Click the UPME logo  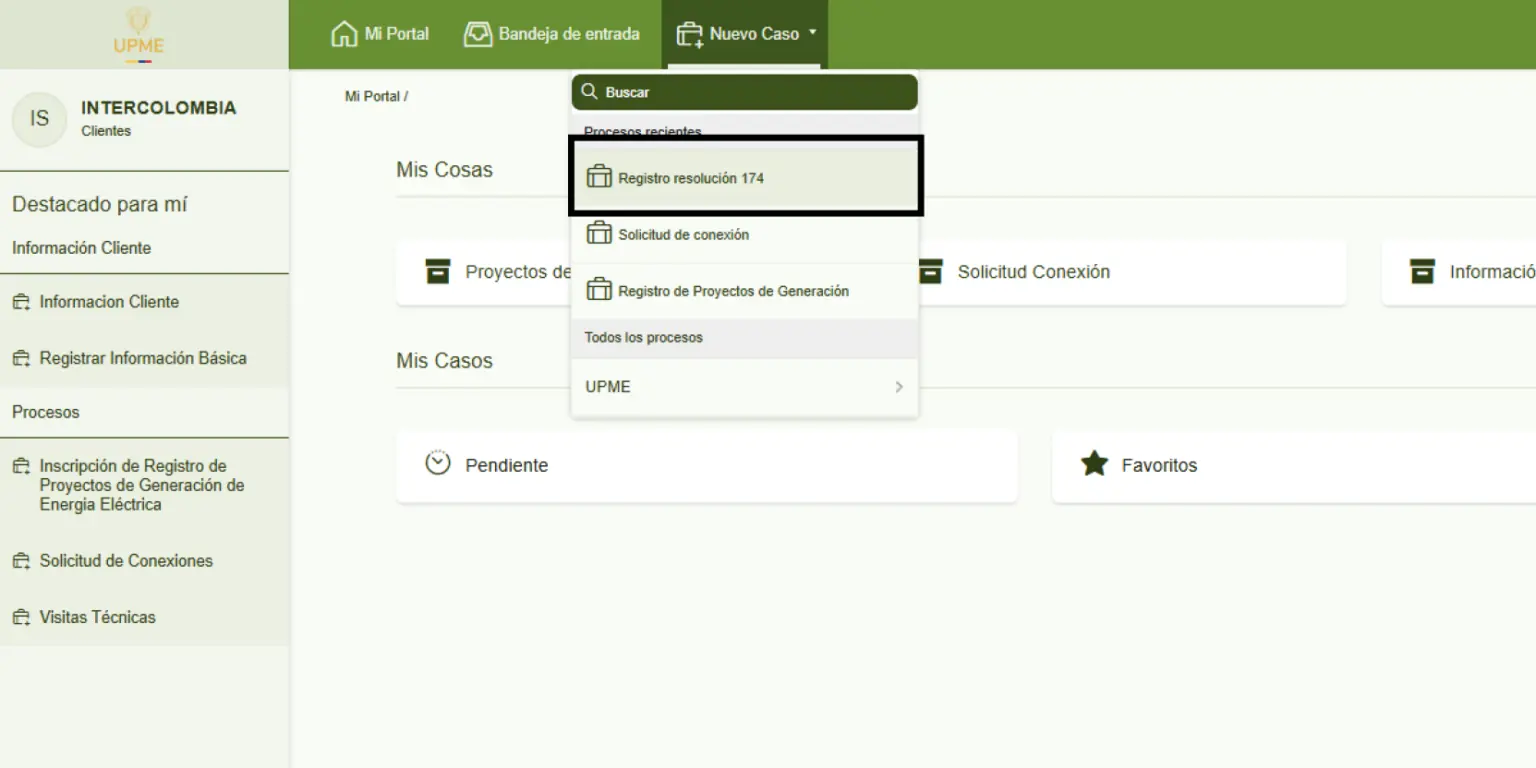pos(139,34)
